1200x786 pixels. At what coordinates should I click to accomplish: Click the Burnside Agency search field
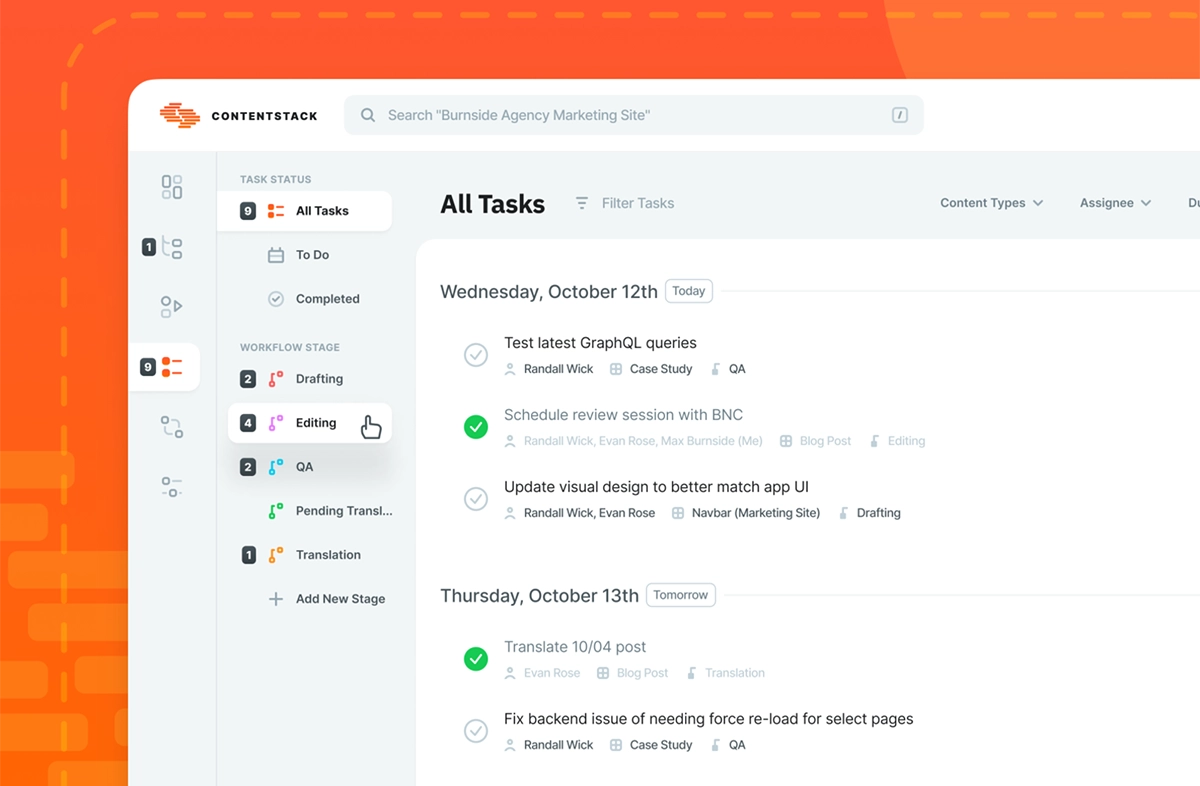point(634,115)
